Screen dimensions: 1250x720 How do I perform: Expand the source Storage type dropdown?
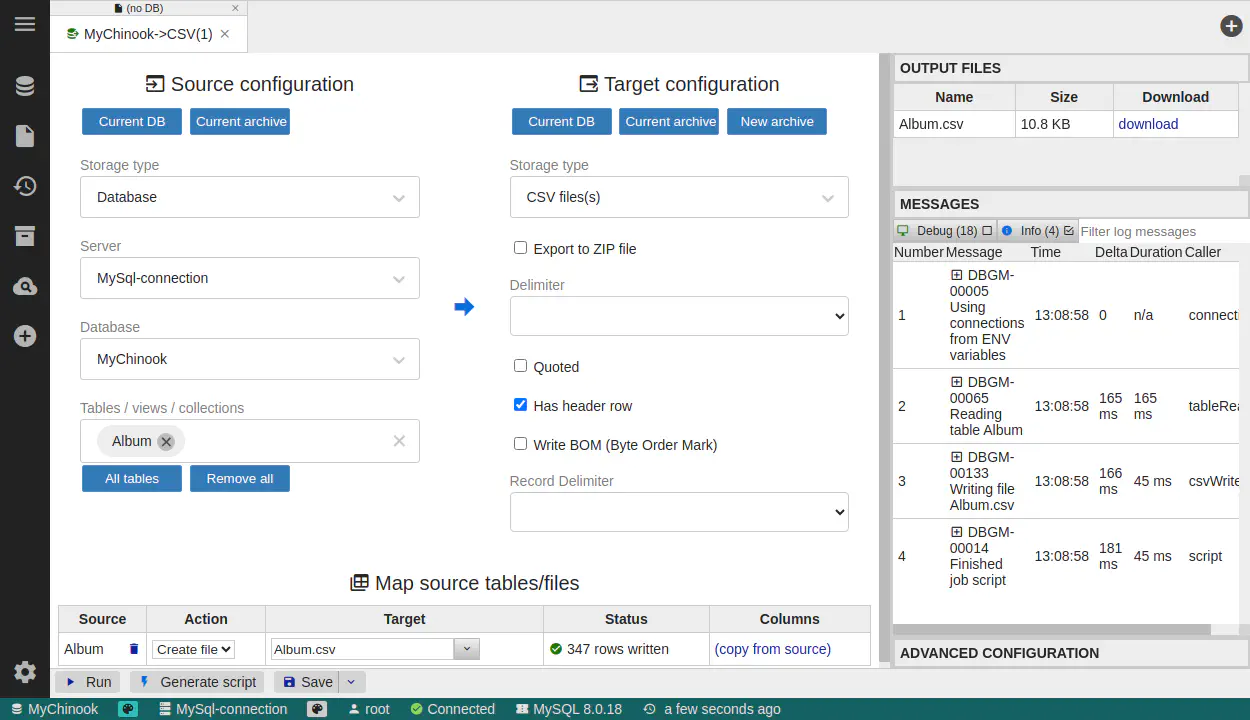point(250,197)
